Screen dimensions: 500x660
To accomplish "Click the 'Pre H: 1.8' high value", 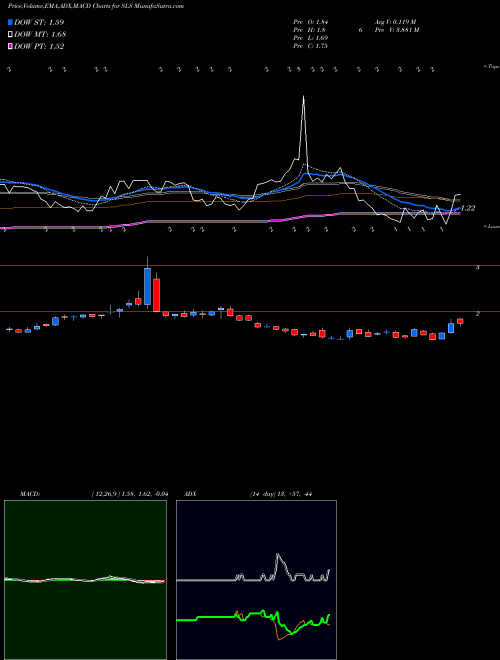I will click(309, 30).
